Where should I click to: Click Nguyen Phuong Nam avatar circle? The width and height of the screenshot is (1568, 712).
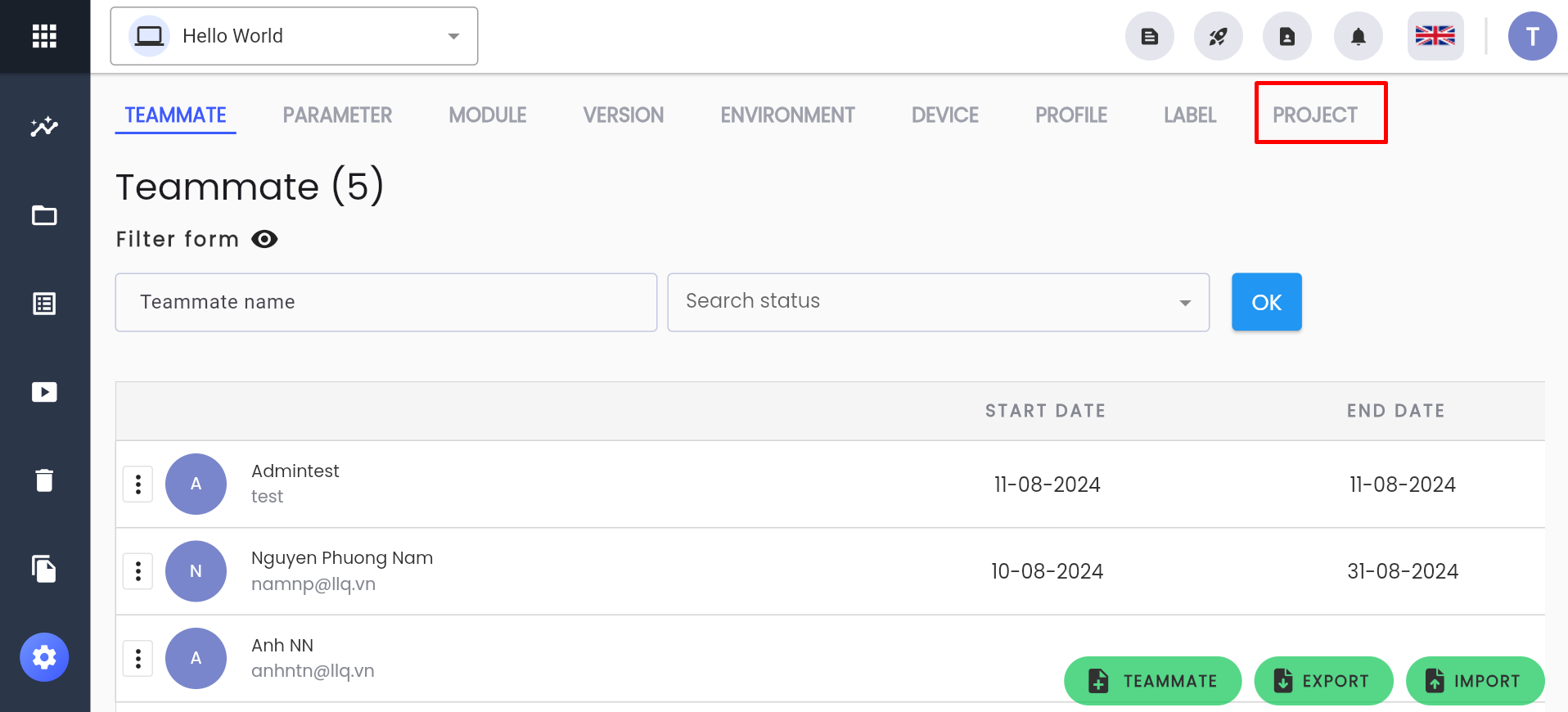click(x=196, y=571)
